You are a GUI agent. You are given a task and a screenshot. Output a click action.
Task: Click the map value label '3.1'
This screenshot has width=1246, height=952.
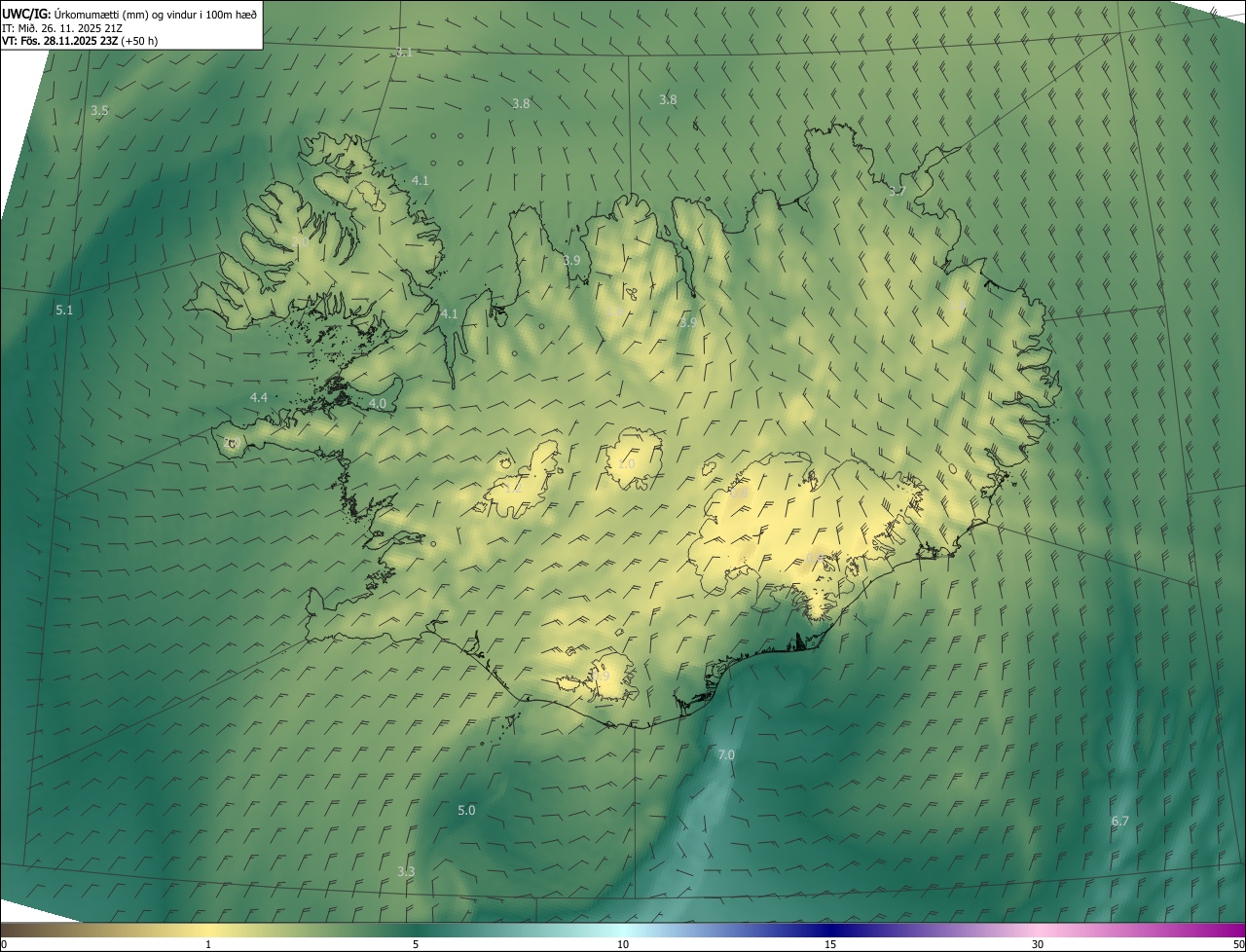click(x=404, y=52)
